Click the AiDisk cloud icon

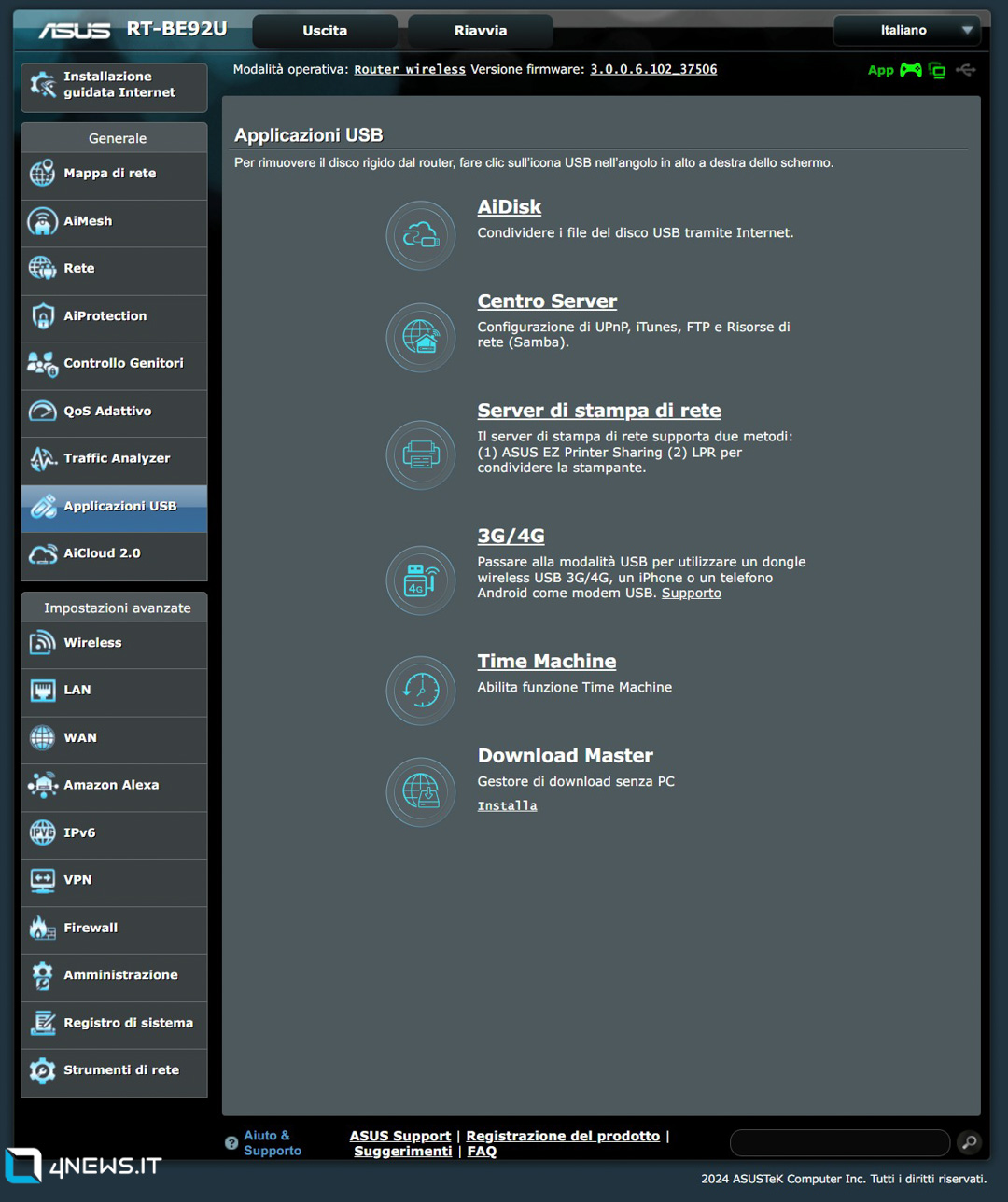[x=421, y=235]
